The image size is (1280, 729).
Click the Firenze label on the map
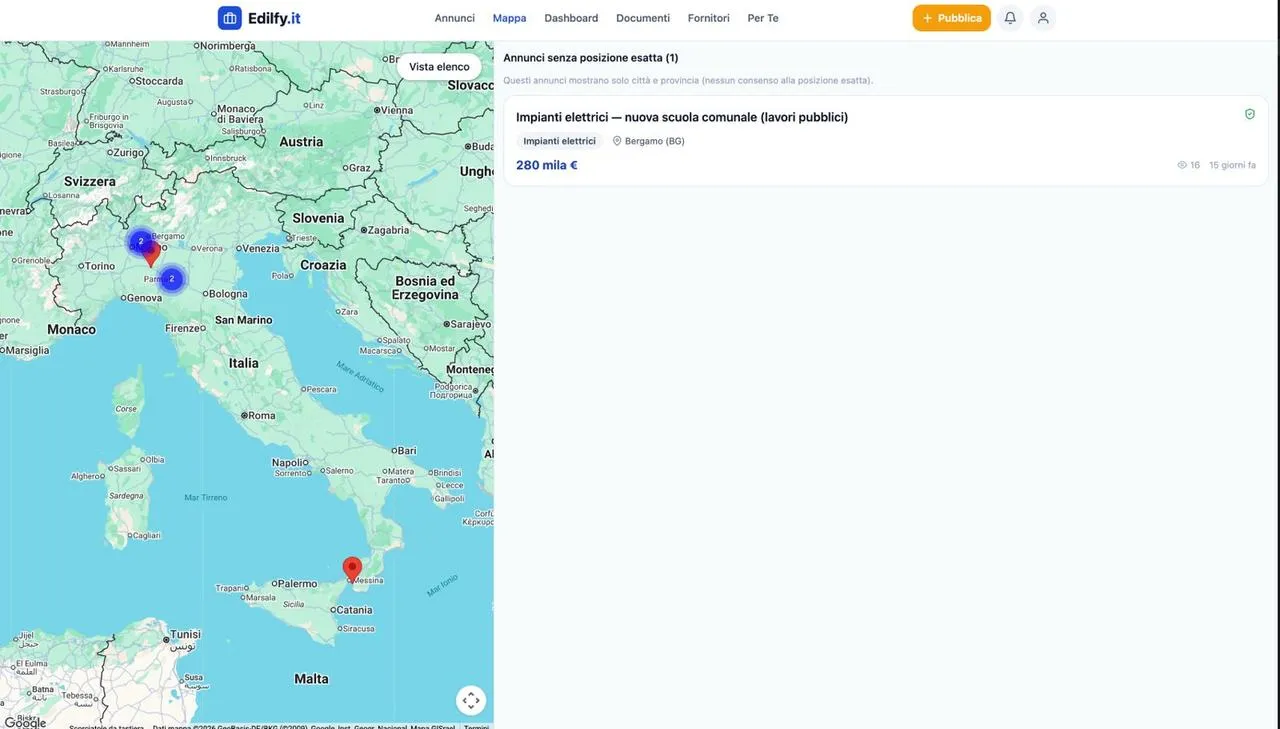point(184,328)
